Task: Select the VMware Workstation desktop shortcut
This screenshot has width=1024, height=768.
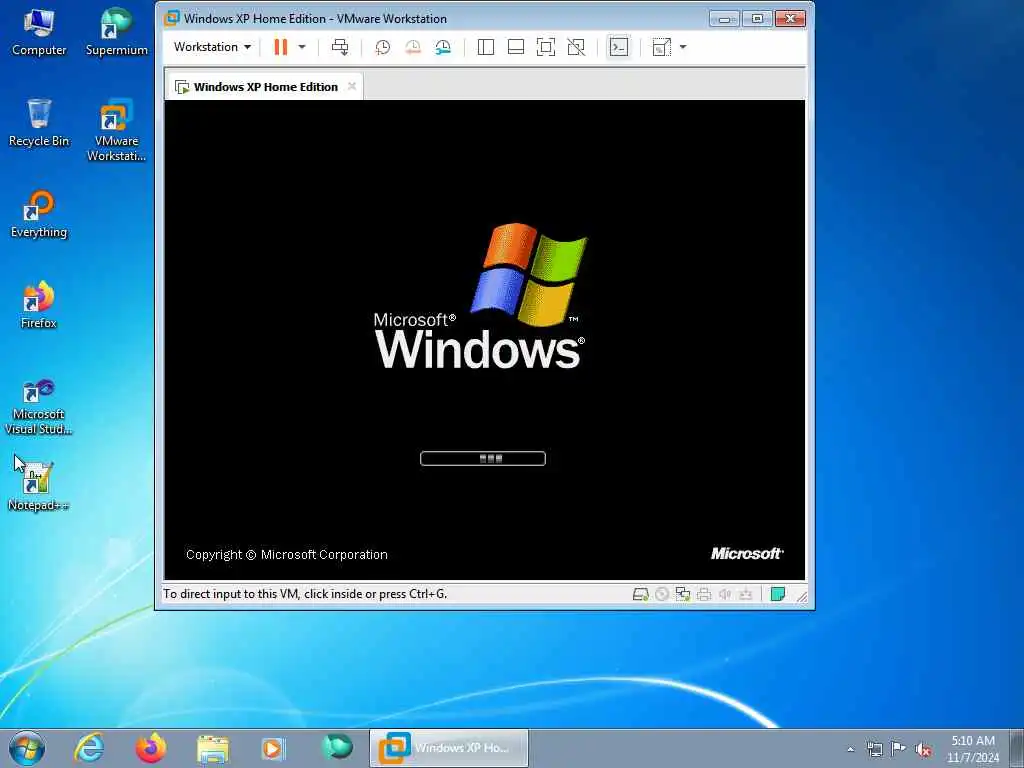Action: pos(117,131)
